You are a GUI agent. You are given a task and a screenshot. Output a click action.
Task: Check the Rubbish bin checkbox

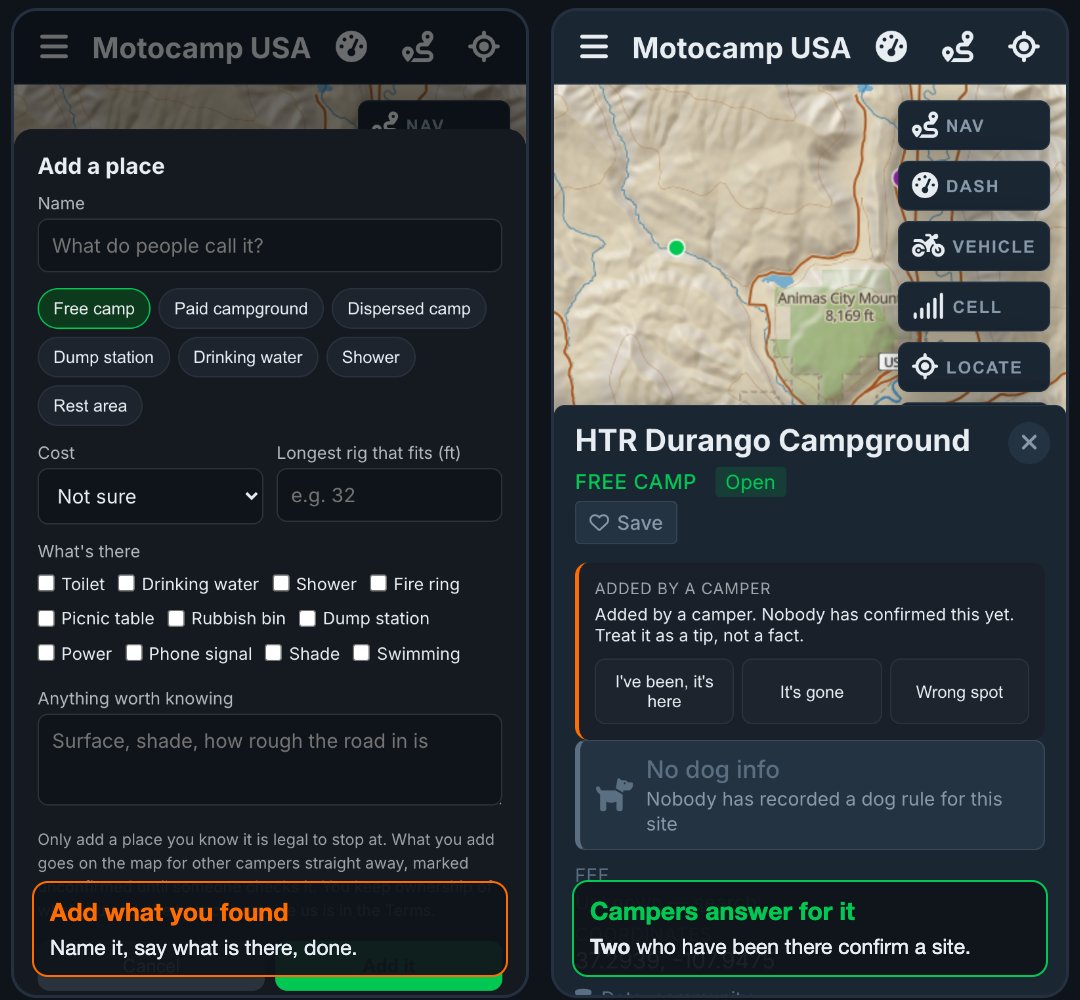point(176,618)
